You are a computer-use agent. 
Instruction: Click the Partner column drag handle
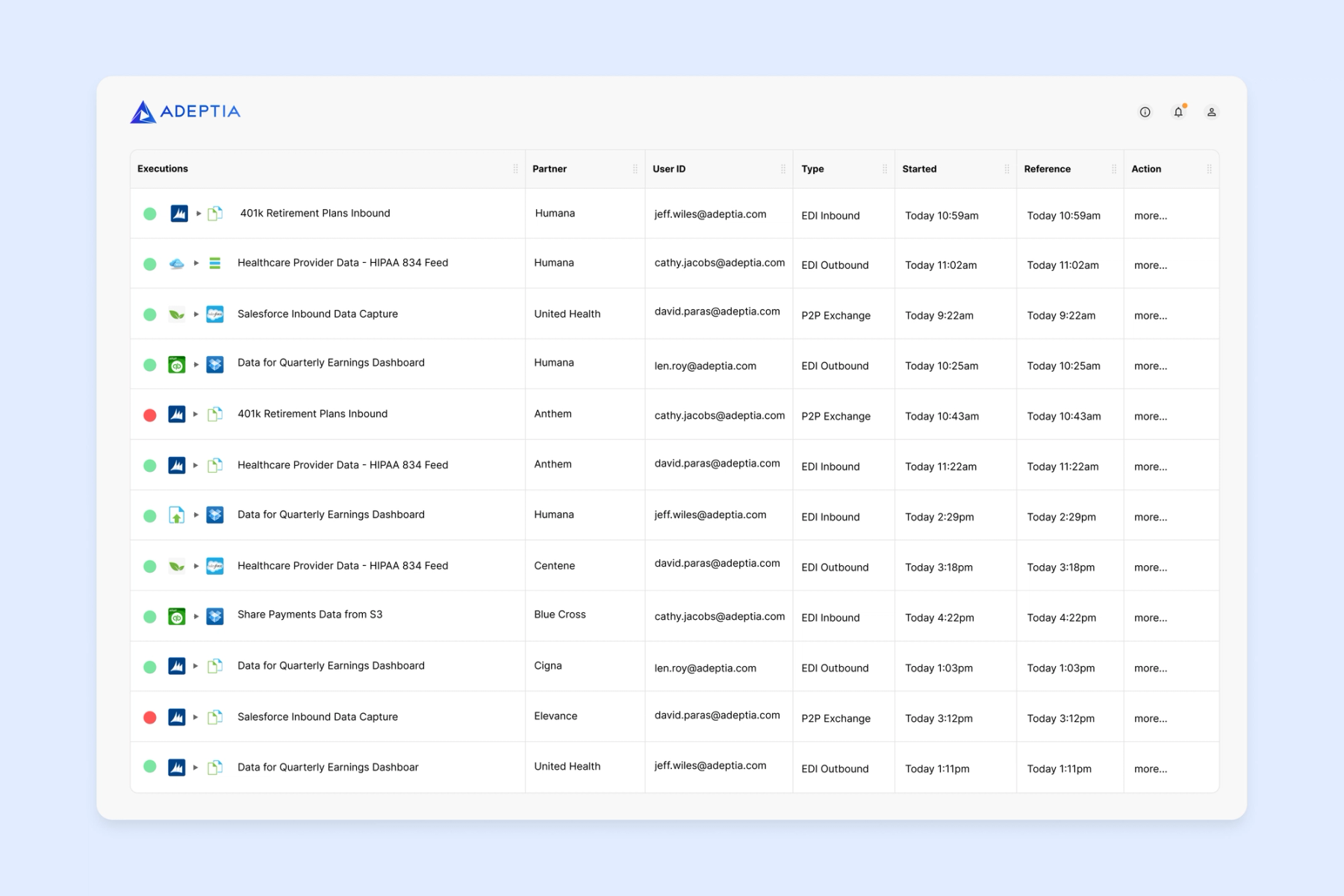(635, 169)
